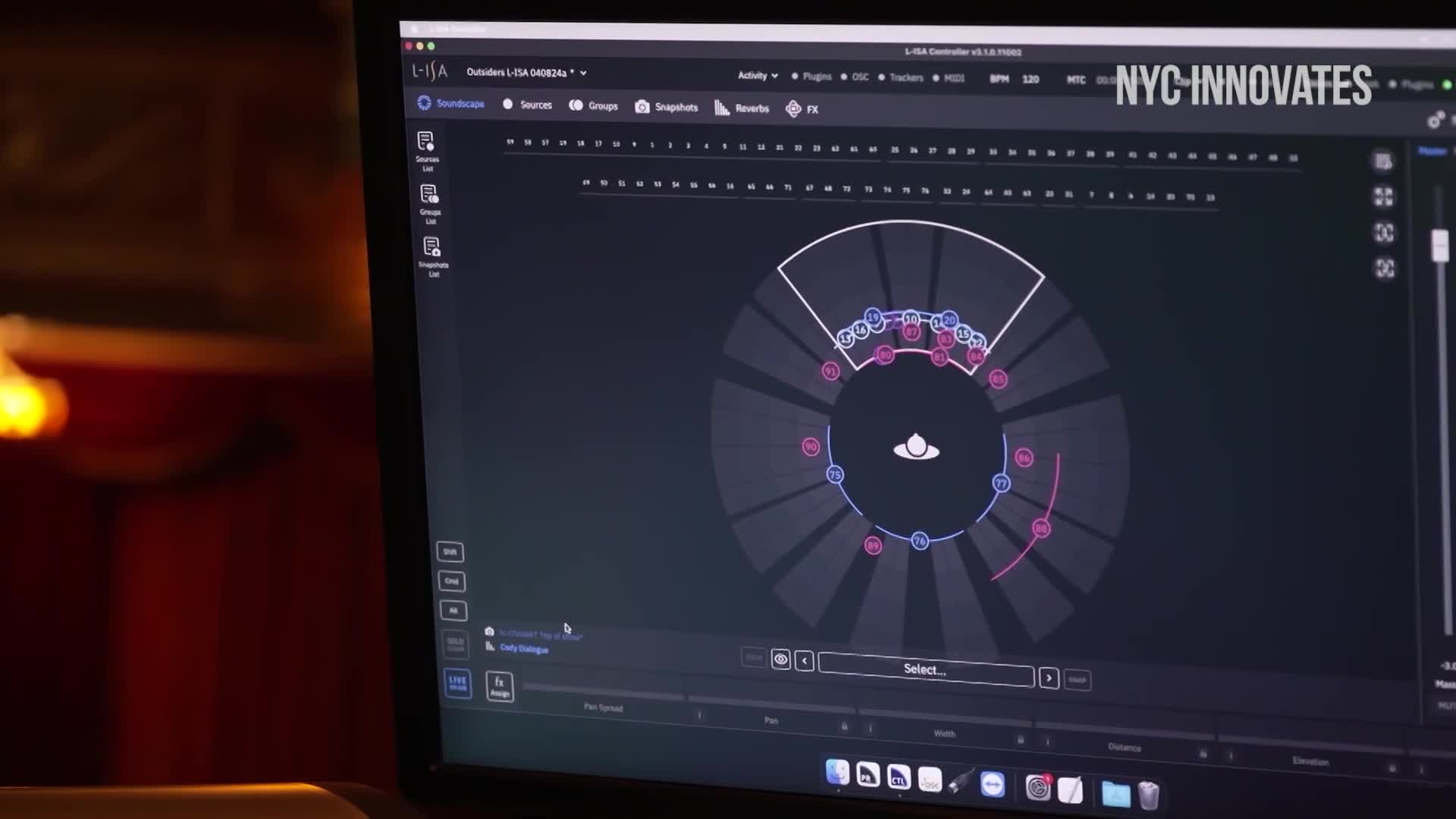Click the Pan Spread slider bar
This screenshot has width=1456, height=819.
click(x=604, y=691)
